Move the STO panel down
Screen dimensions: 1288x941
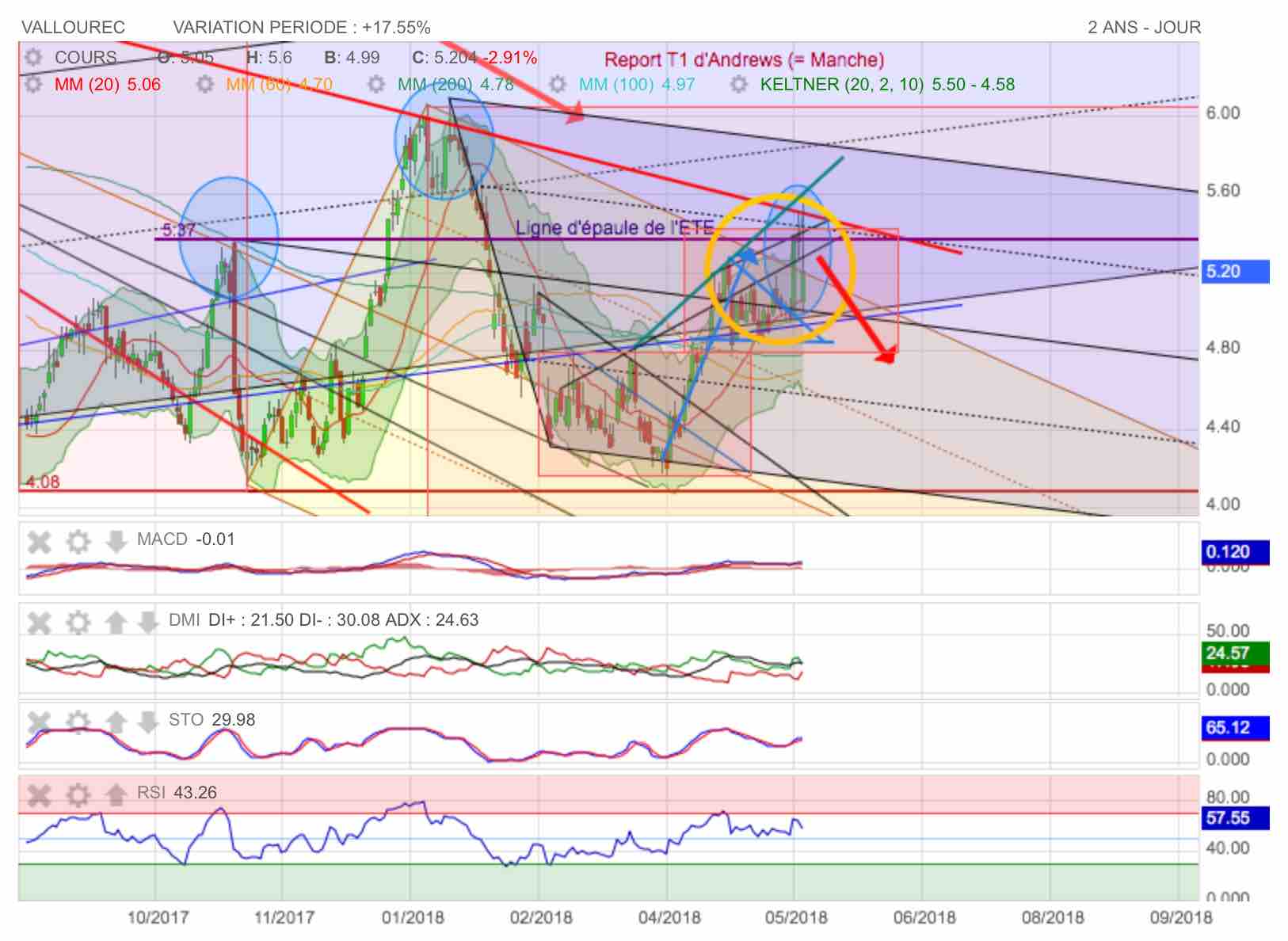[x=147, y=722]
